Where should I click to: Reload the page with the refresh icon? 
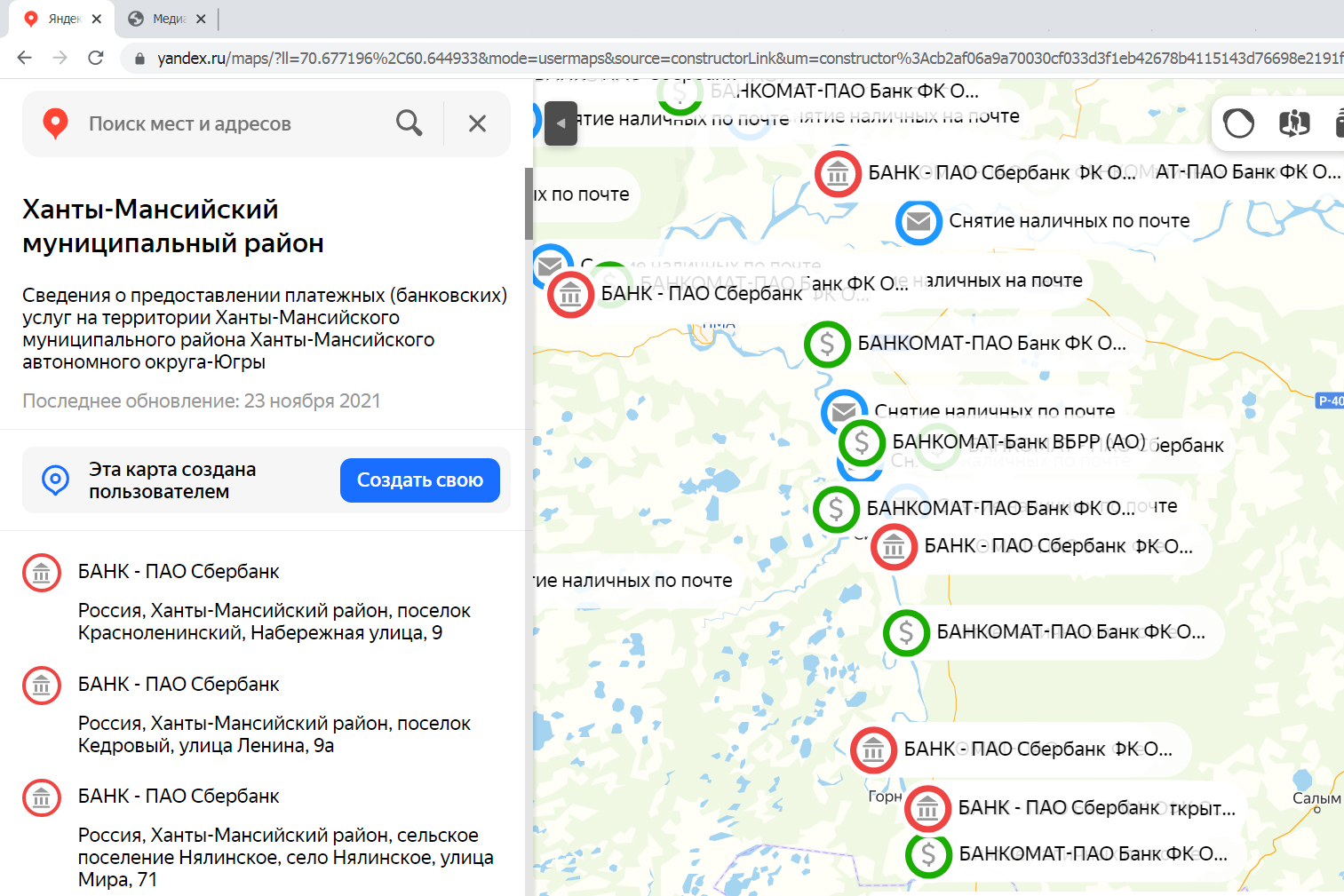click(x=96, y=59)
